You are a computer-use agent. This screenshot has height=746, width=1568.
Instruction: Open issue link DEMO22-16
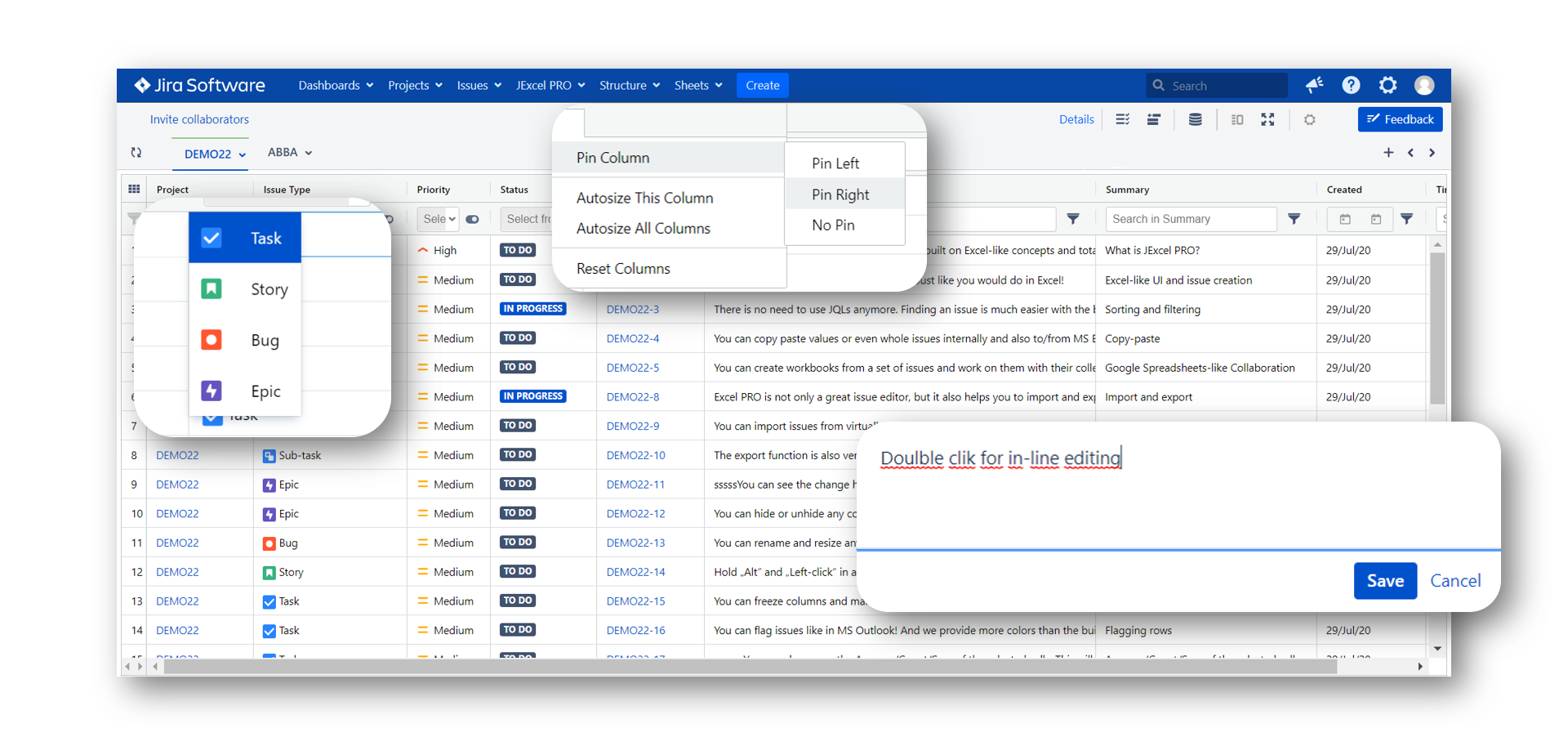tap(635, 631)
